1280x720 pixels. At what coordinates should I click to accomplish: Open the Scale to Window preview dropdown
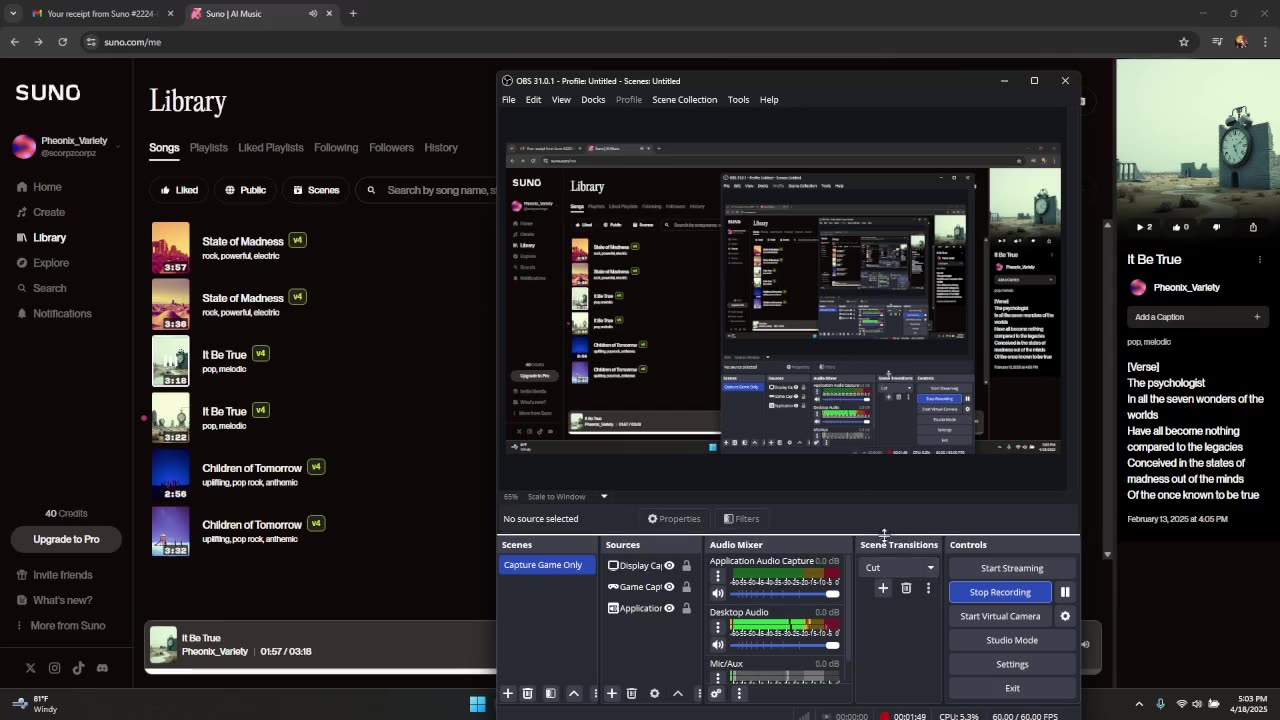coord(568,497)
